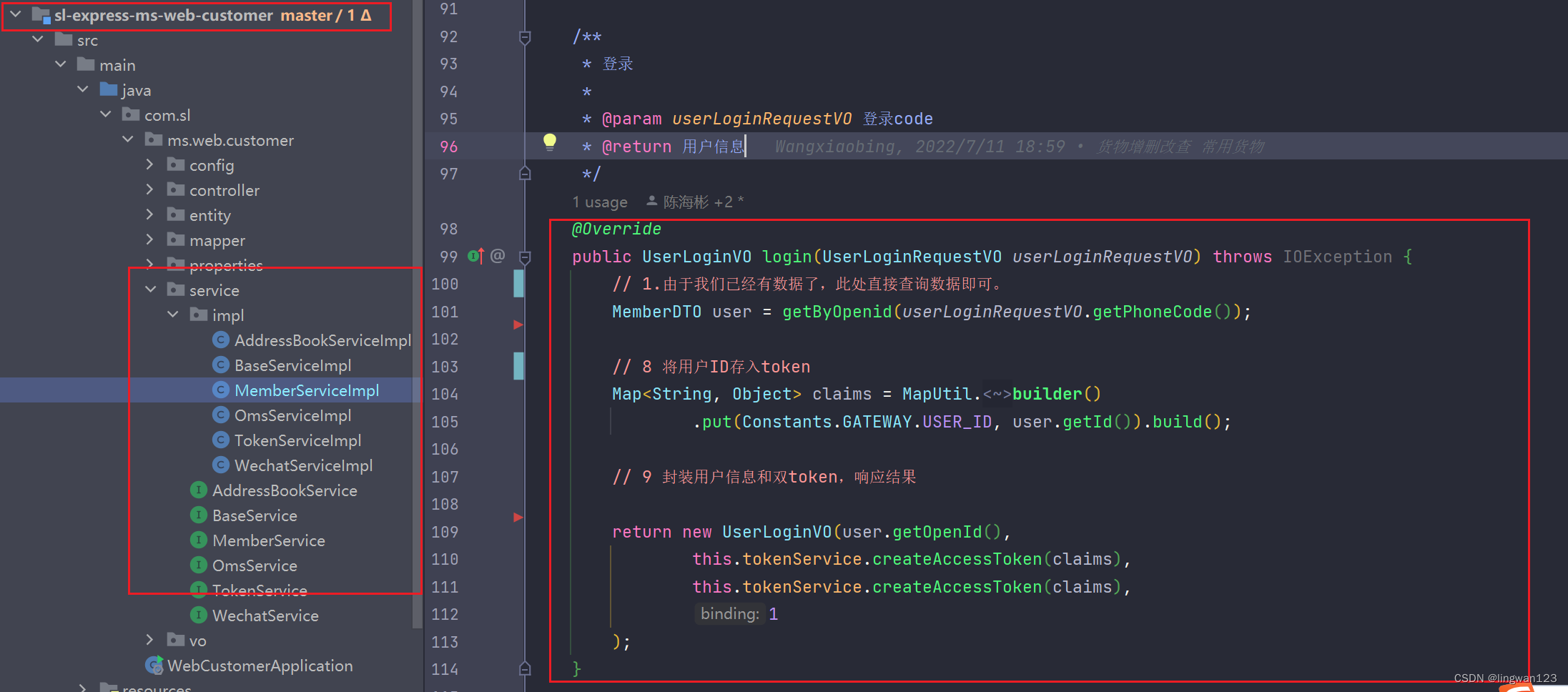
Task: Open OmsService interface
Action: [x=255, y=565]
